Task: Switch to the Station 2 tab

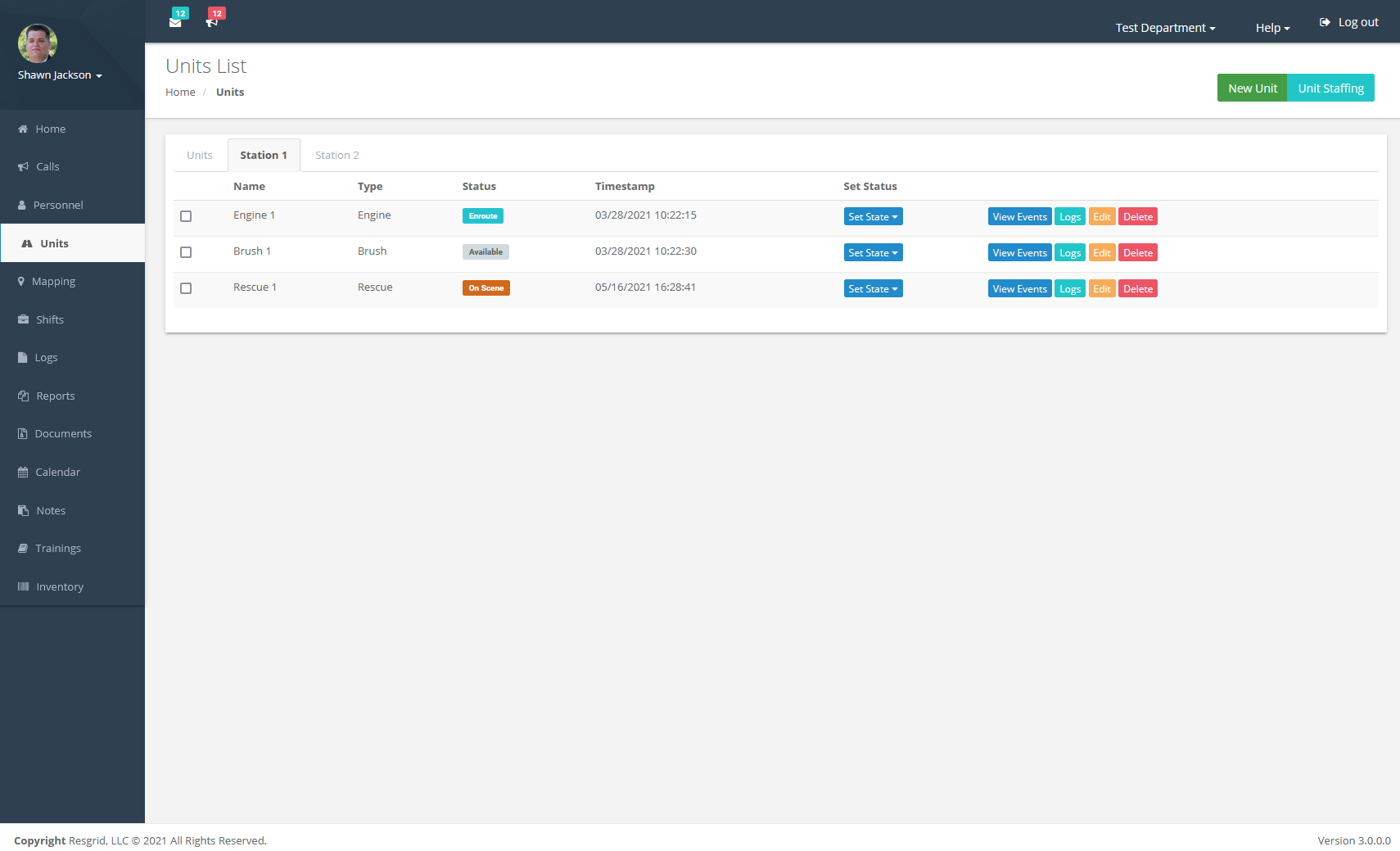Action: pyautogui.click(x=336, y=155)
